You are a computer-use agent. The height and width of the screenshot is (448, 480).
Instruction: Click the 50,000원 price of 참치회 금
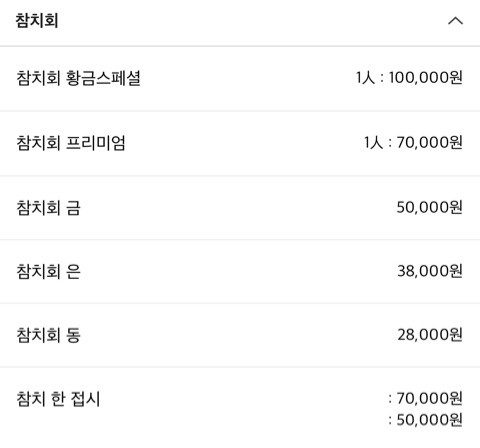(430, 207)
